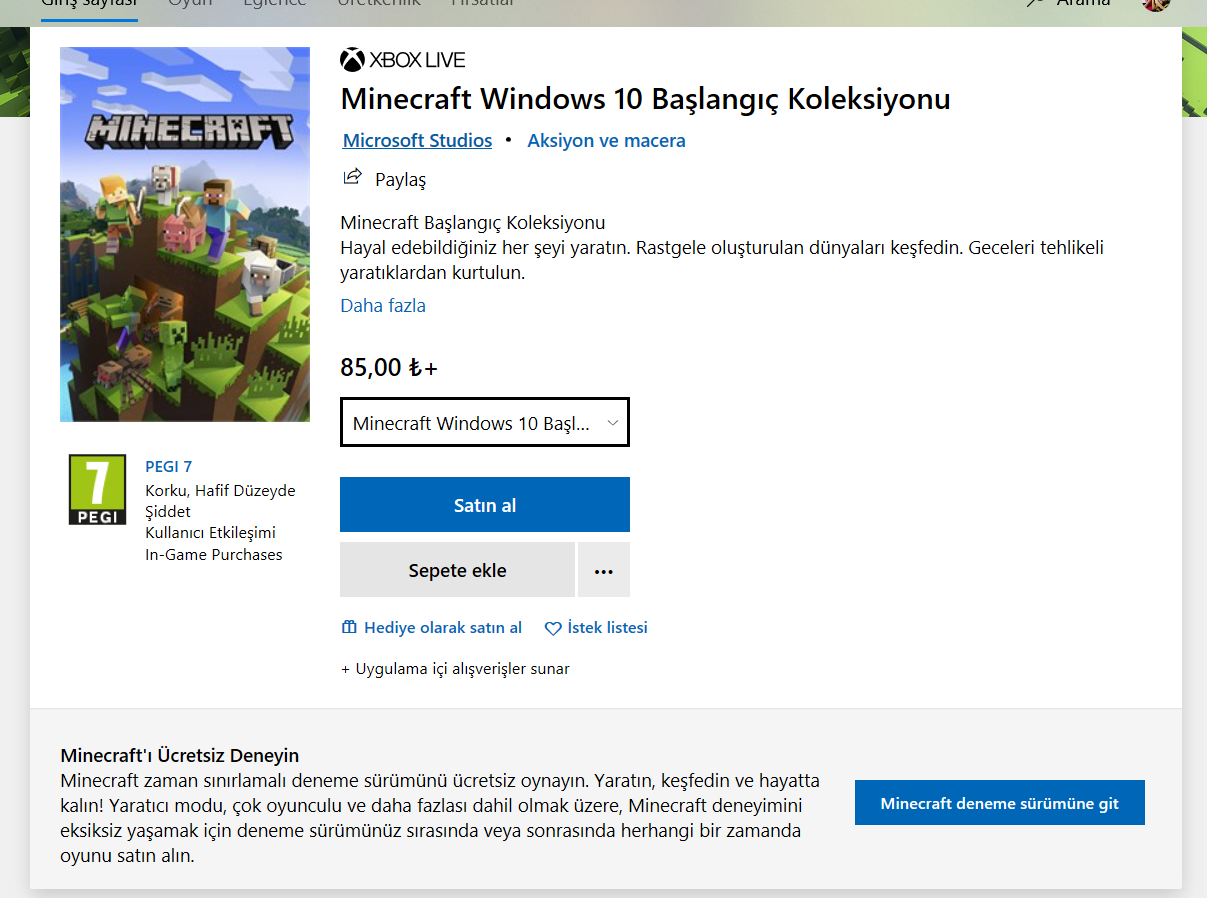Viewport: 1207px width, 898px height.
Task: Click the heart icon for İstek listesi
Action: 553,629
